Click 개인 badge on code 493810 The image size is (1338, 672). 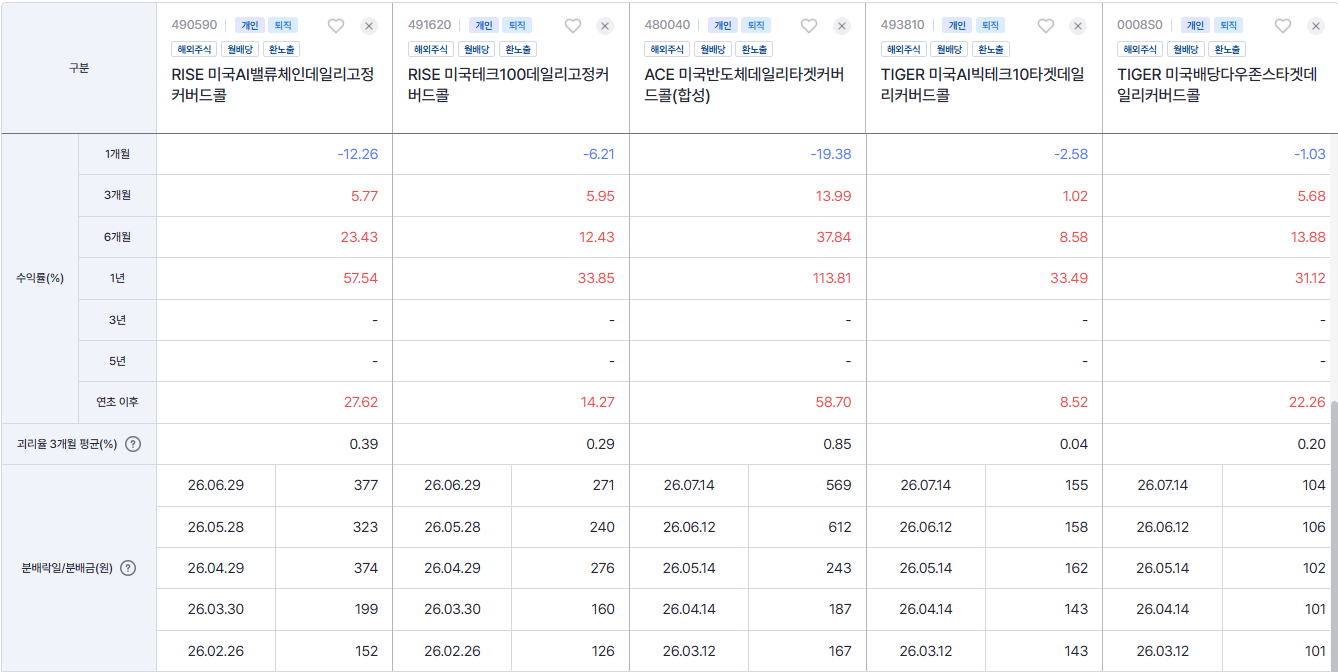[958, 25]
